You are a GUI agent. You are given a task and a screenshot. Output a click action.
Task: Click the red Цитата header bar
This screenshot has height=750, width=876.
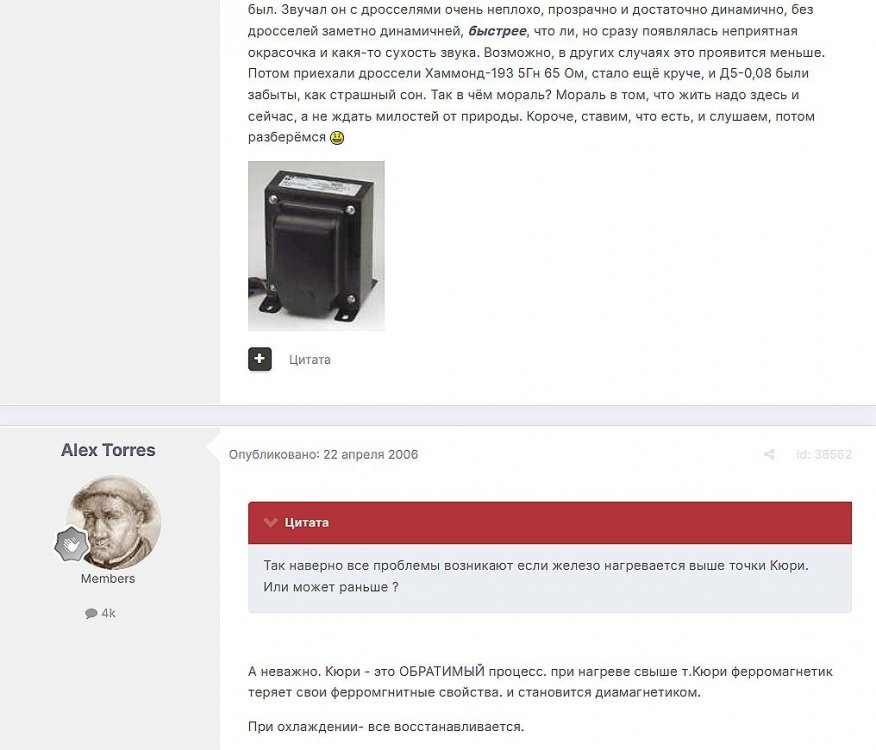pyautogui.click(x=550, y=523)
